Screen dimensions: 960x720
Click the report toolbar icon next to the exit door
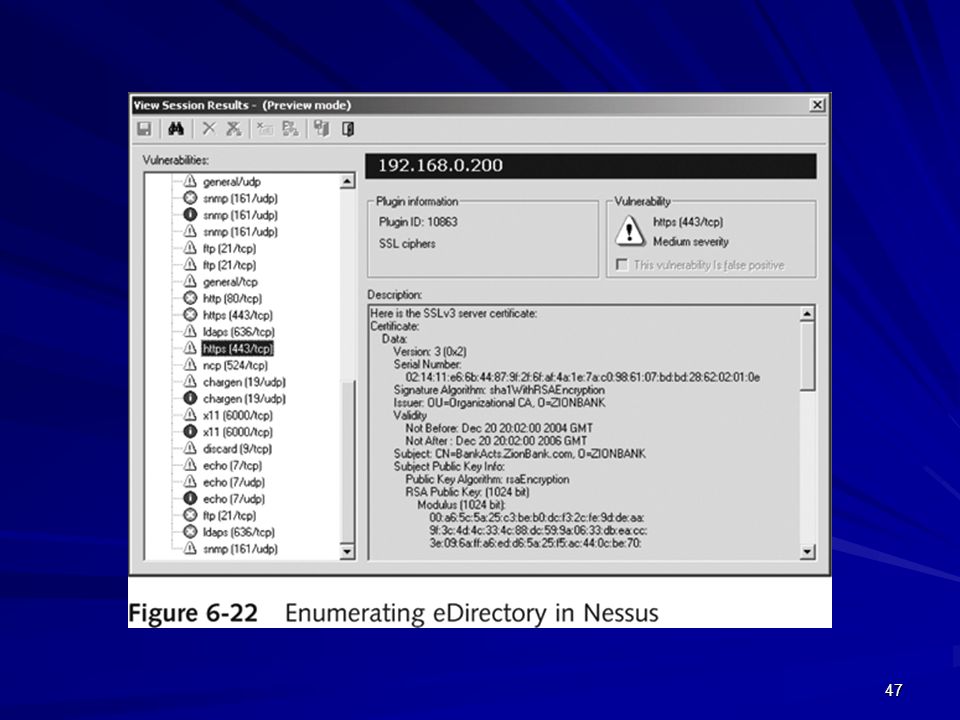pos(321,129)
